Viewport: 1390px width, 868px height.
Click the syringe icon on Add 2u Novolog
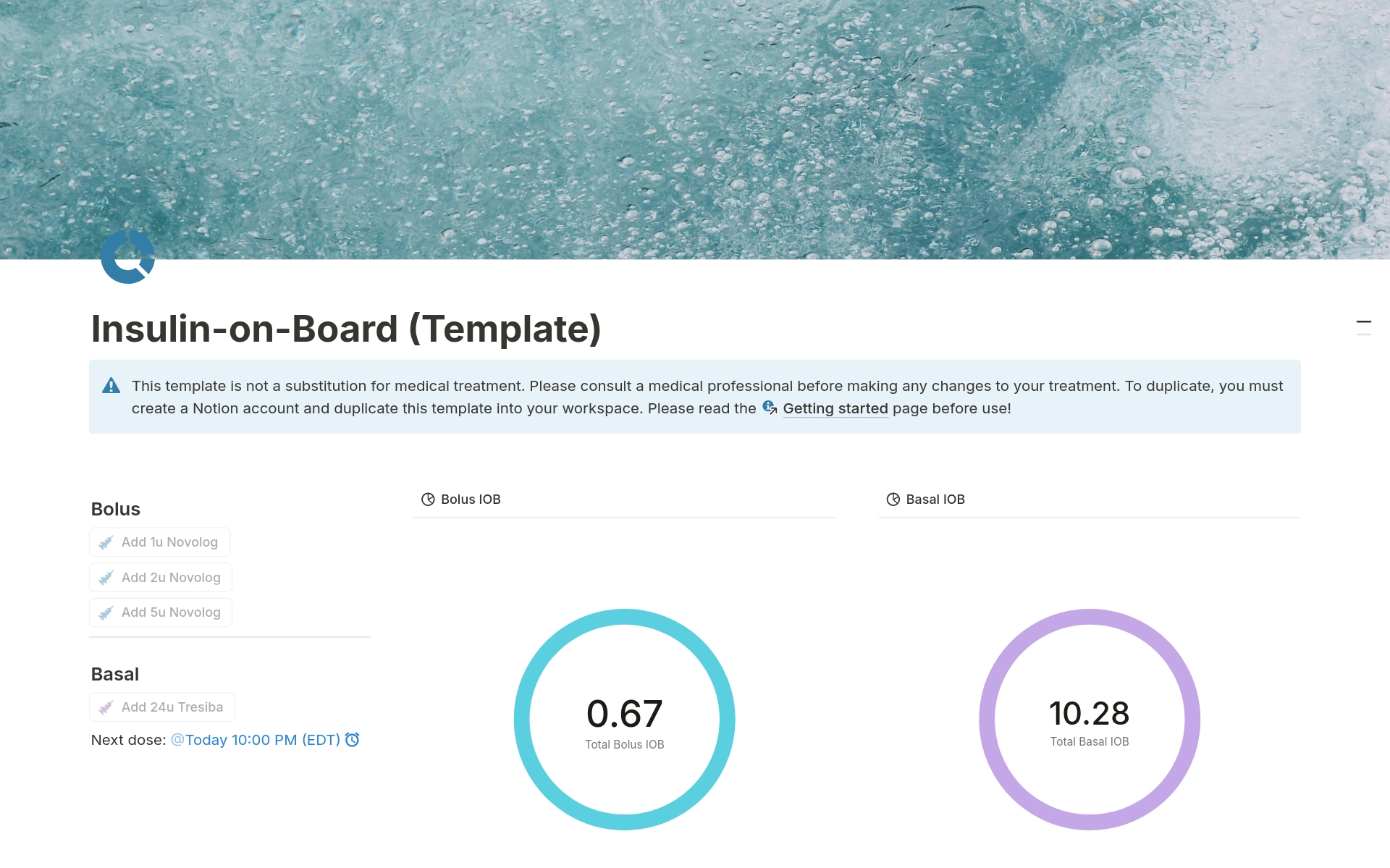(x=106, y=577)
